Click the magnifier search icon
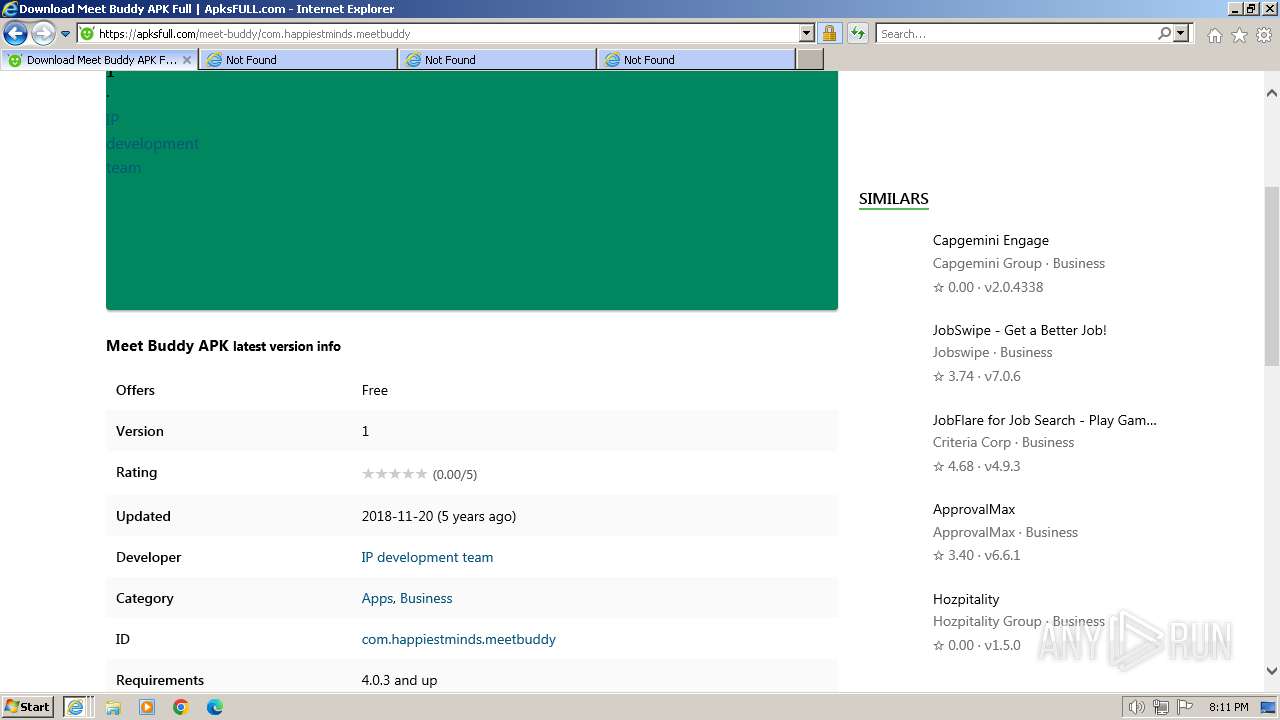 [1164, 34]
